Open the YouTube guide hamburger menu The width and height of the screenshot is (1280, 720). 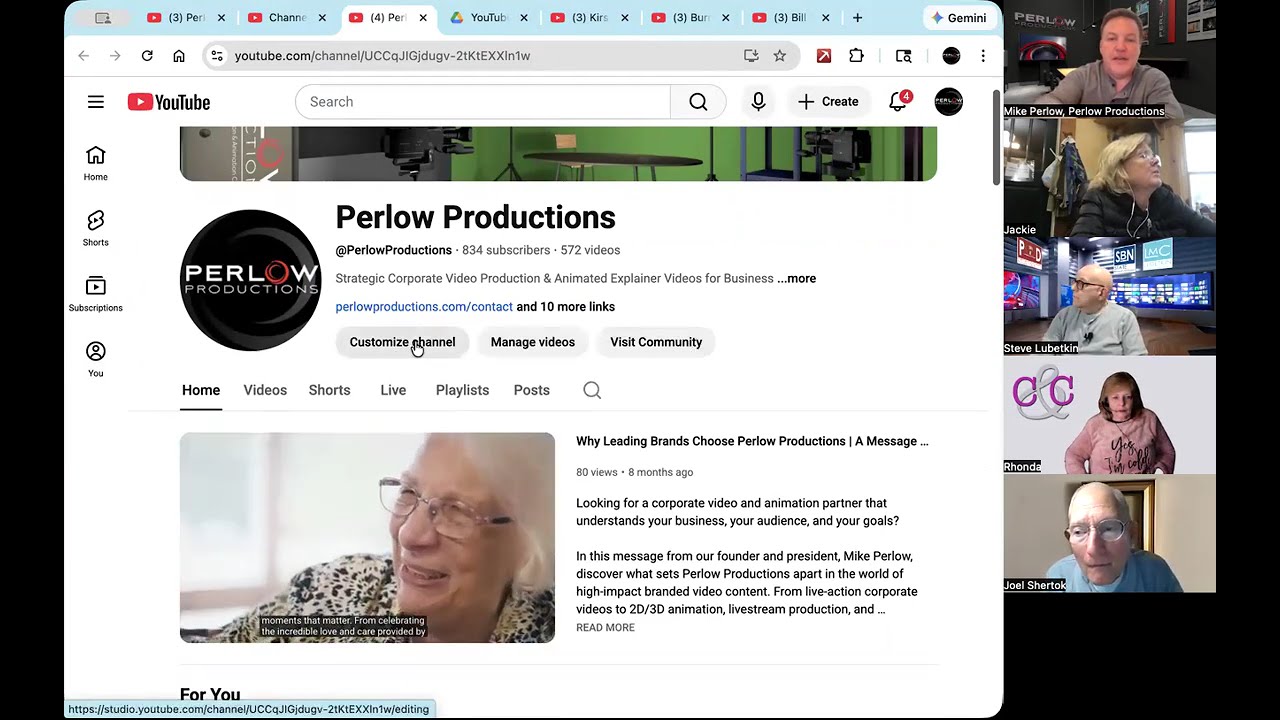[x=95, y=102]
